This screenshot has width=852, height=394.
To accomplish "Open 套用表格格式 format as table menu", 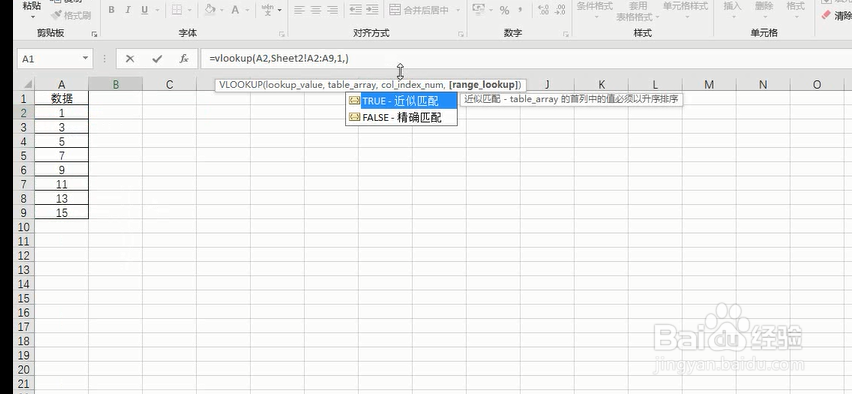I will pos(638,11).
